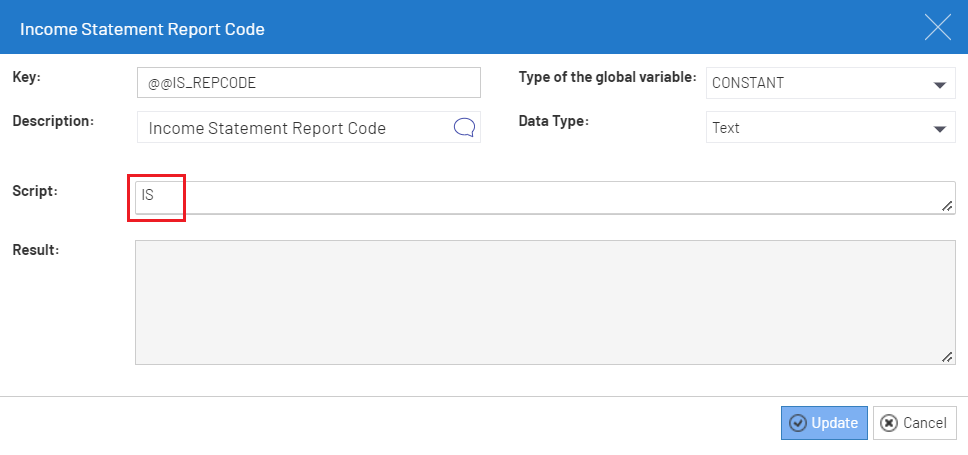Screen dimensions: 968x455
Task: Open the comment bubble in Description field
Action: (464, 128)
